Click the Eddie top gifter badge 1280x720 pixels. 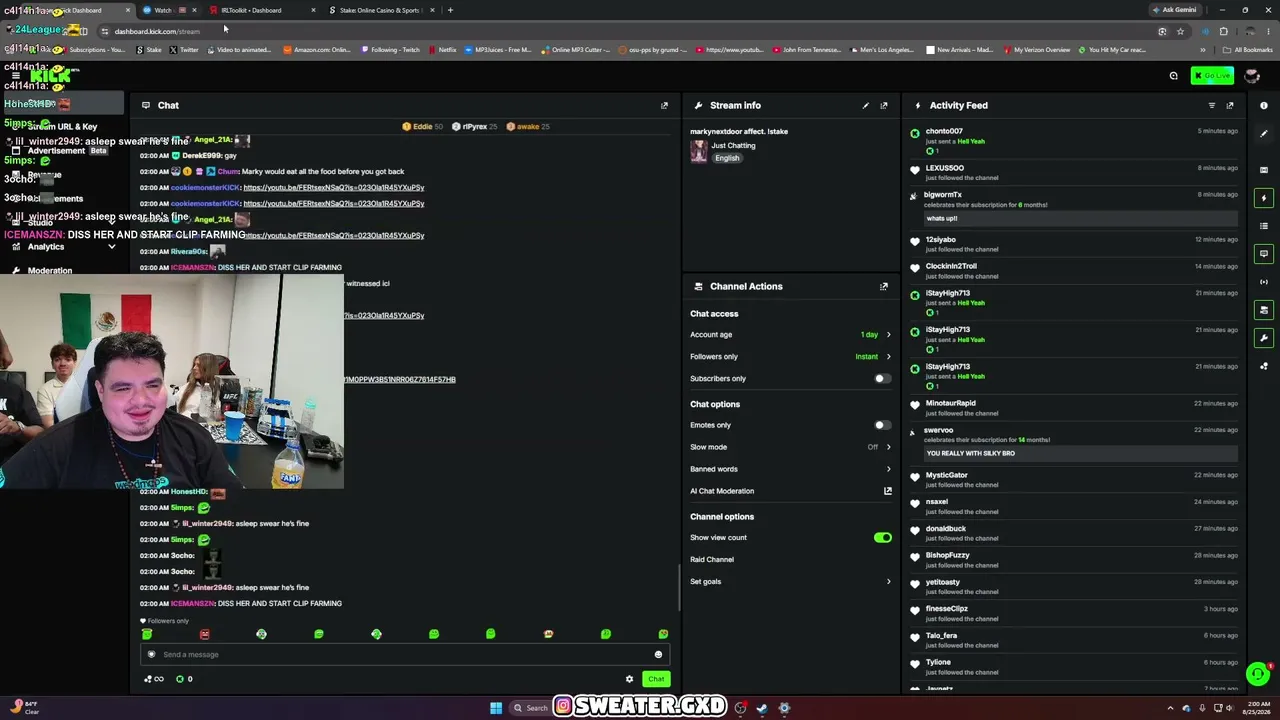[x=422, y=127]
